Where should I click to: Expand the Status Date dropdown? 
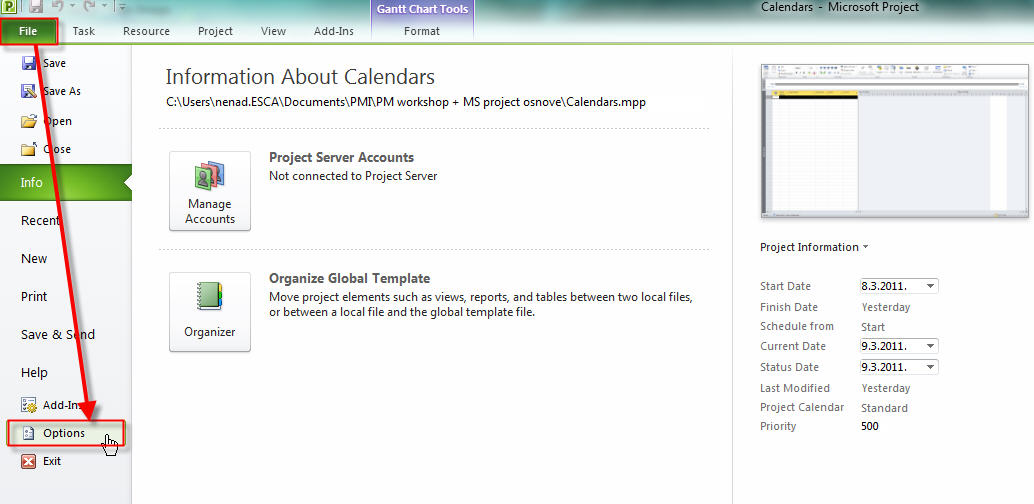[930, 367]
